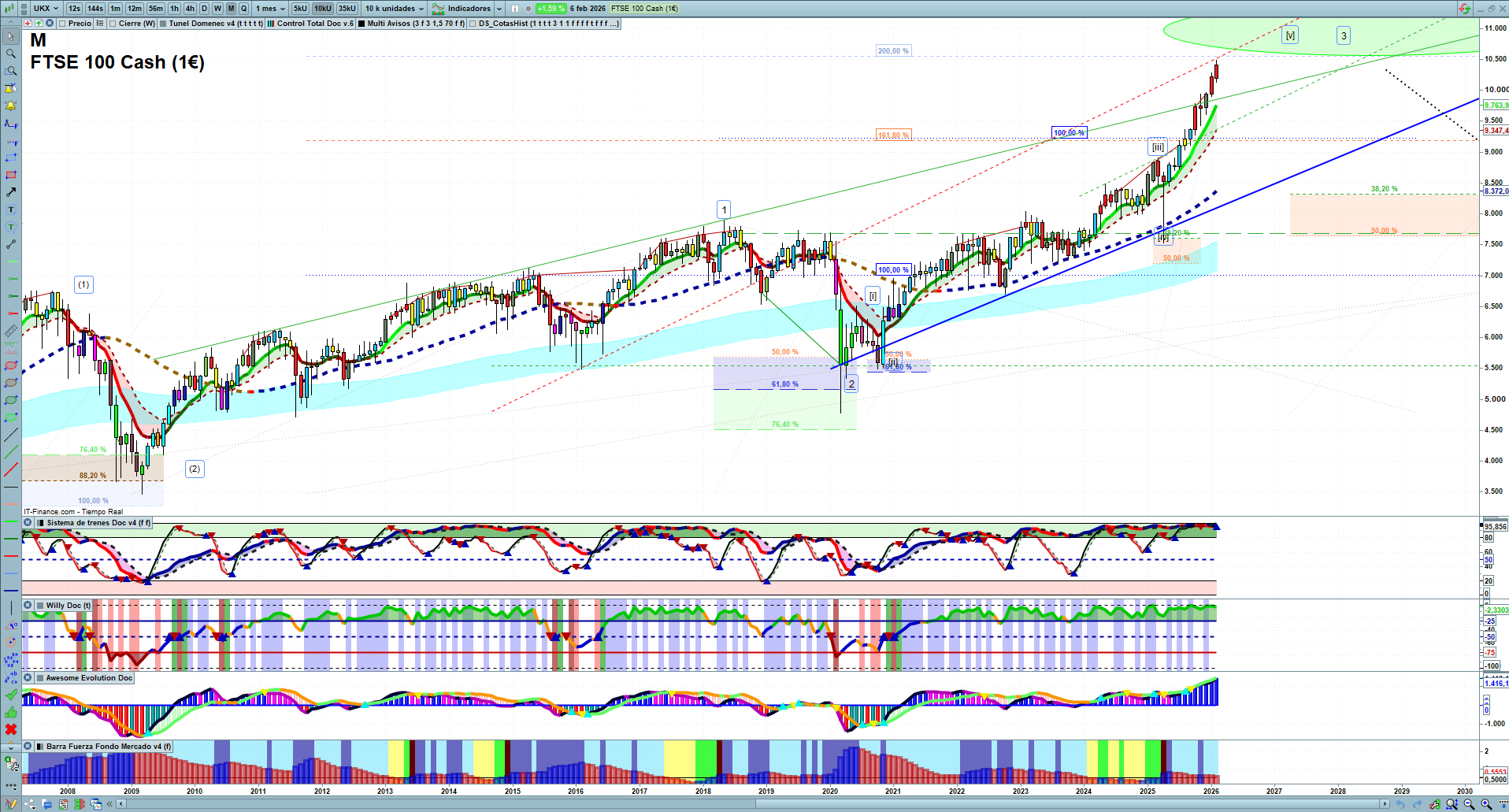This screenshot has width=1509, height=812.
Task: Click the green thumbs-up icon
Action: click(11, 712)
